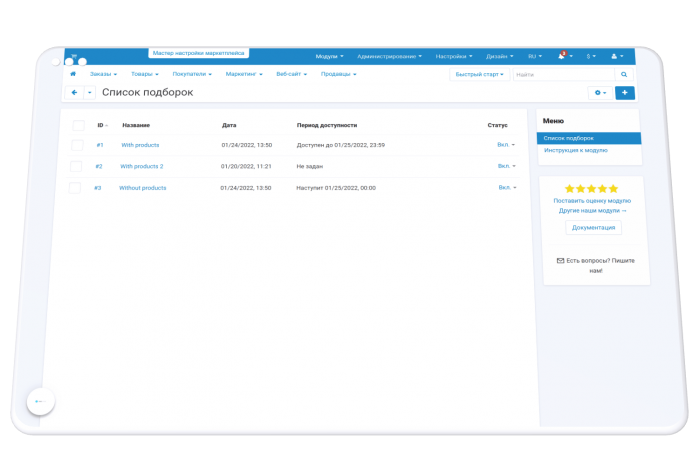Screen dimensions: 700x466
Task: Open the With products 2 collection link
Action: pyautogui.click(x=142, y=166)
